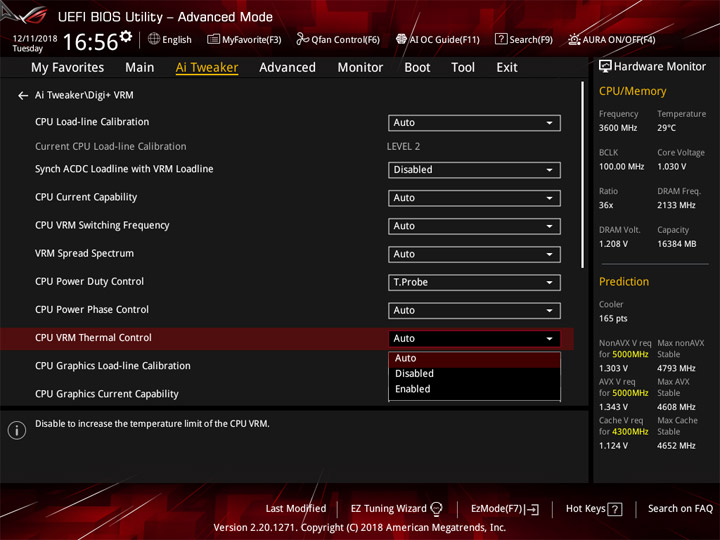
Task: Click the 12/11/2018 date text
Action: pyautogui.click(x=35, y=38)
